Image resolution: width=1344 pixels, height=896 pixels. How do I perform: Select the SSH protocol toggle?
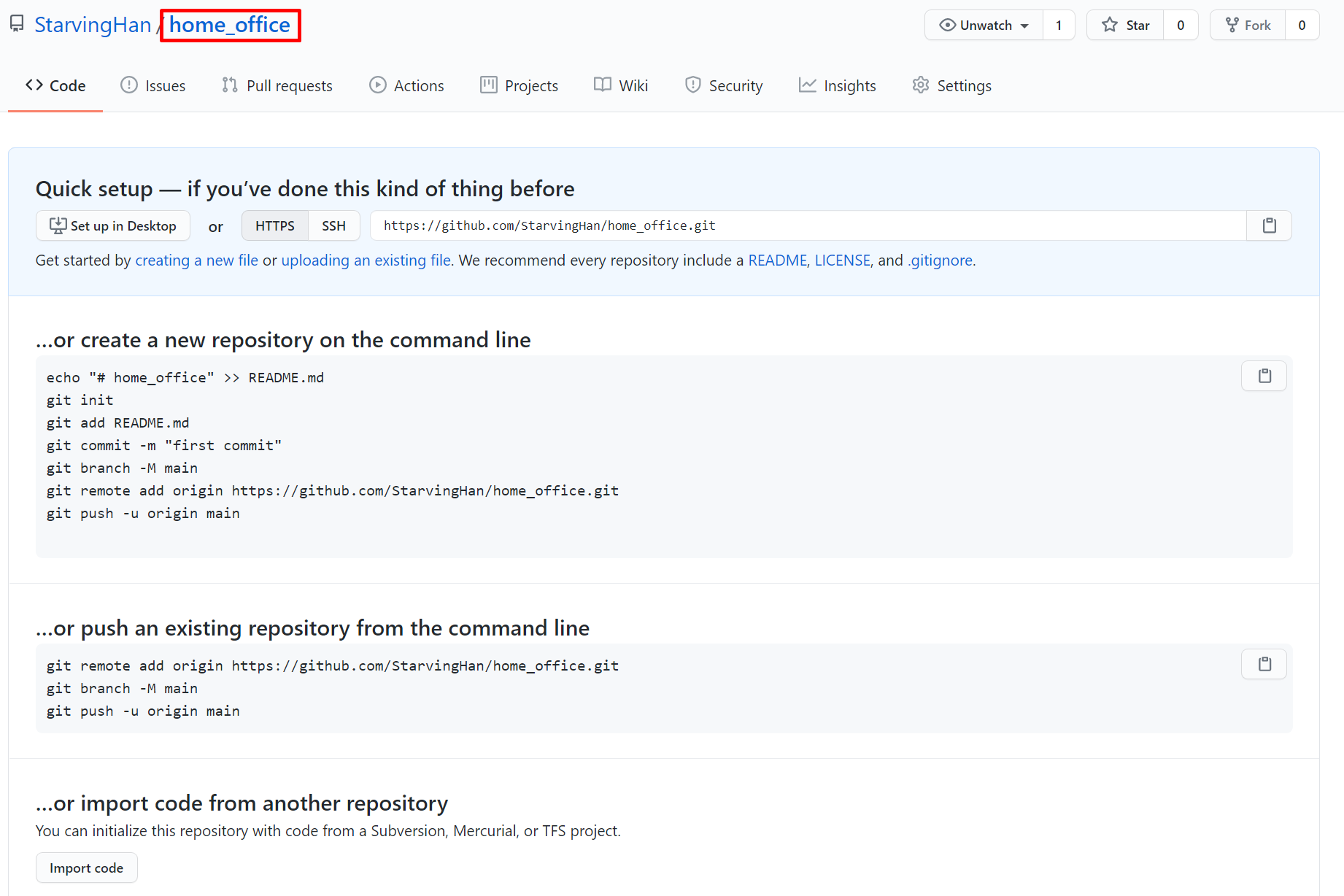(334, 225)
